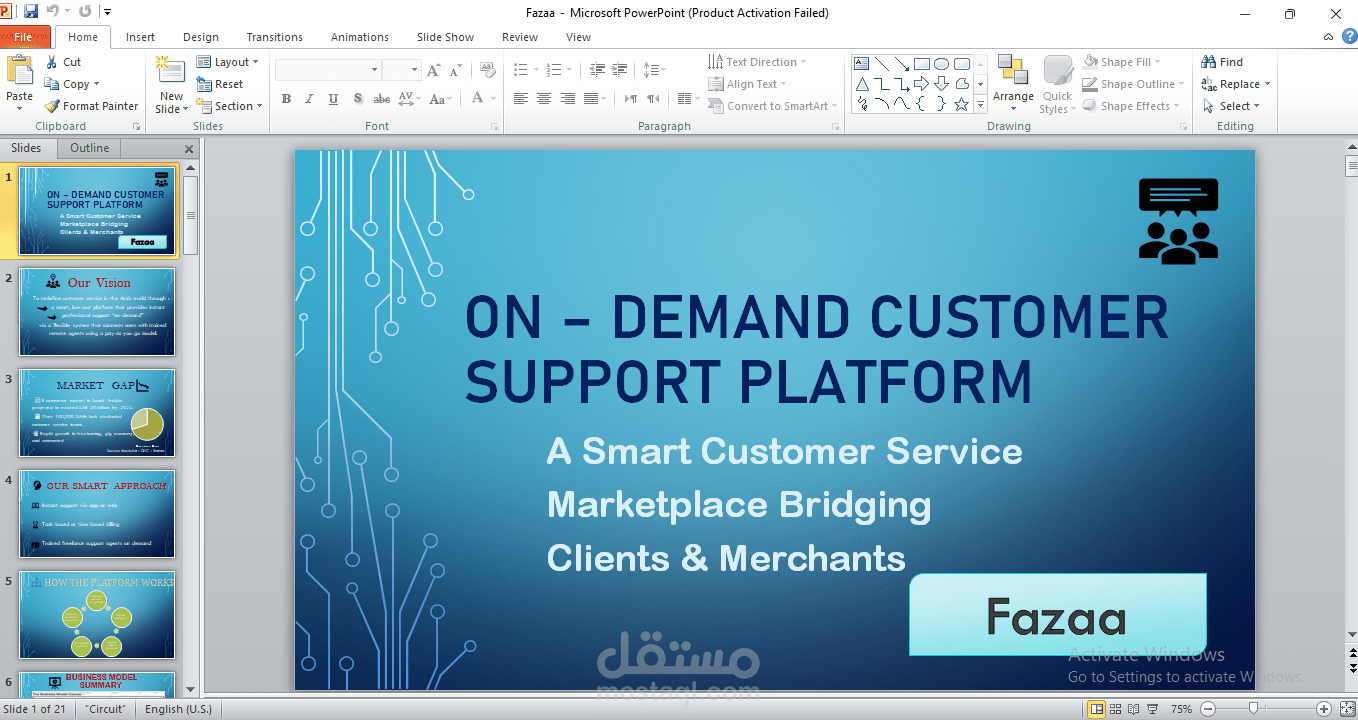Center the paragraph text
Image resolution: width=1358 pixels, height=720 pixels.
[544, 99]
